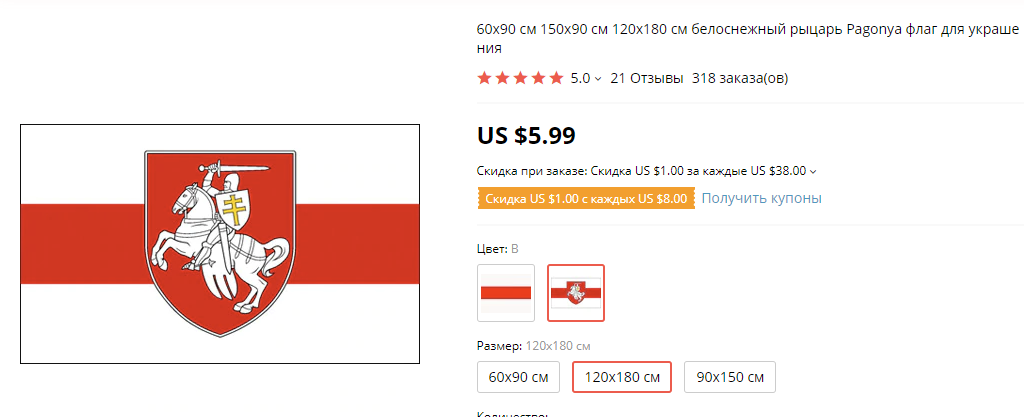Select the 60x90 см size option
1024x417 pixels.
click(x=518, y=377)
